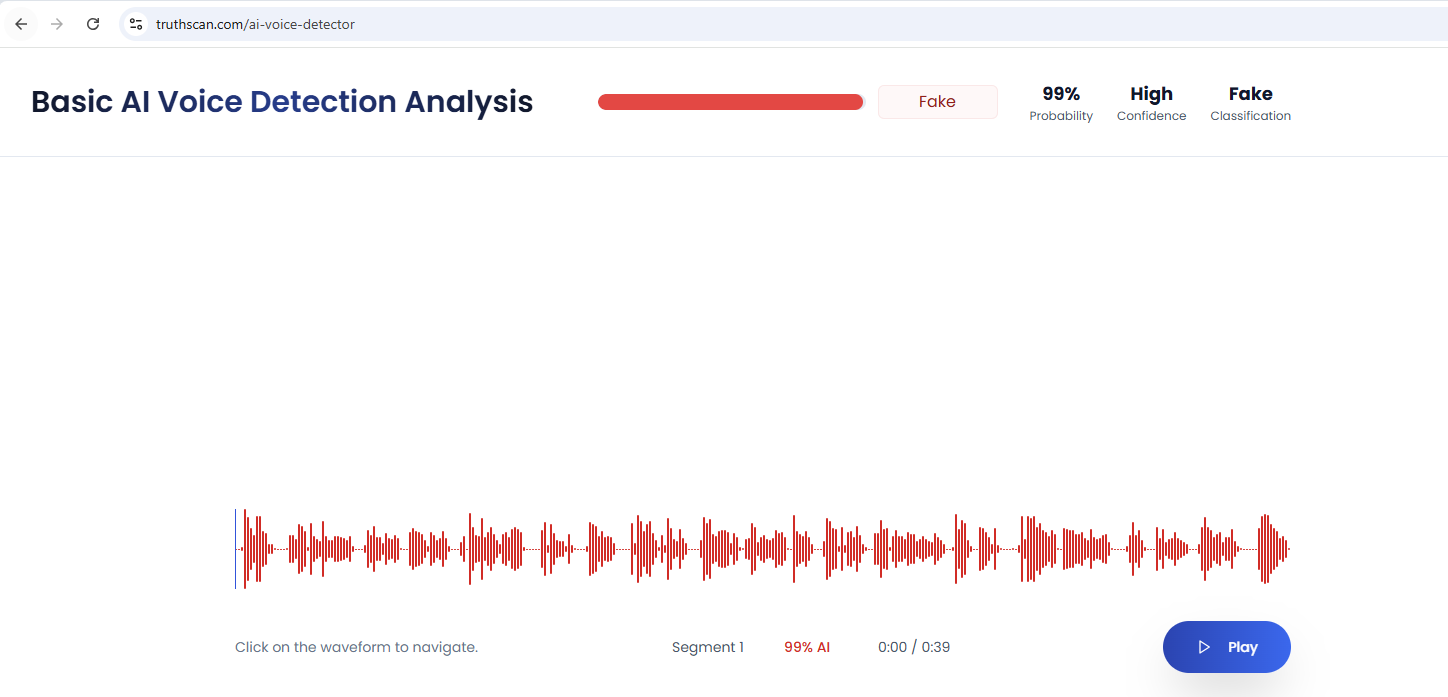Click the pink Fake result badge
The image size is (1448, 697).
937,102
